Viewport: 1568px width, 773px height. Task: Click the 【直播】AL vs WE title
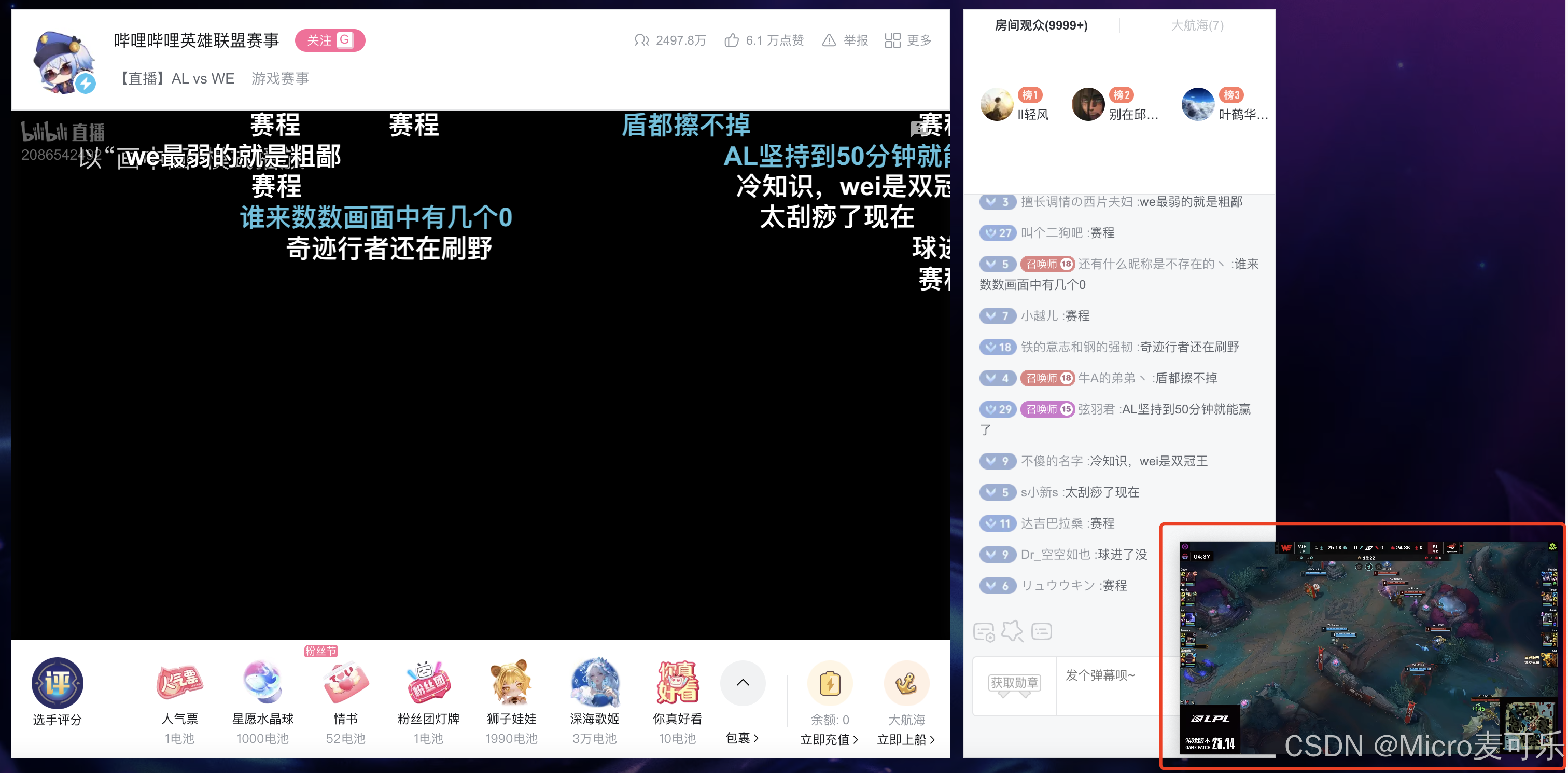(x=175, y=78)
